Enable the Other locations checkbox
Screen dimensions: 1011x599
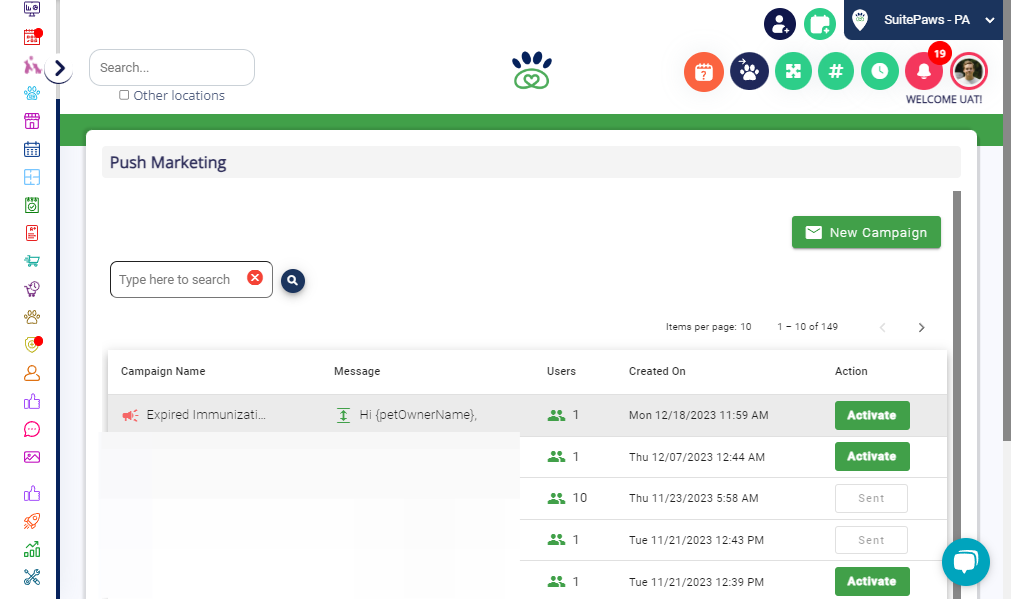coord(124,95)
